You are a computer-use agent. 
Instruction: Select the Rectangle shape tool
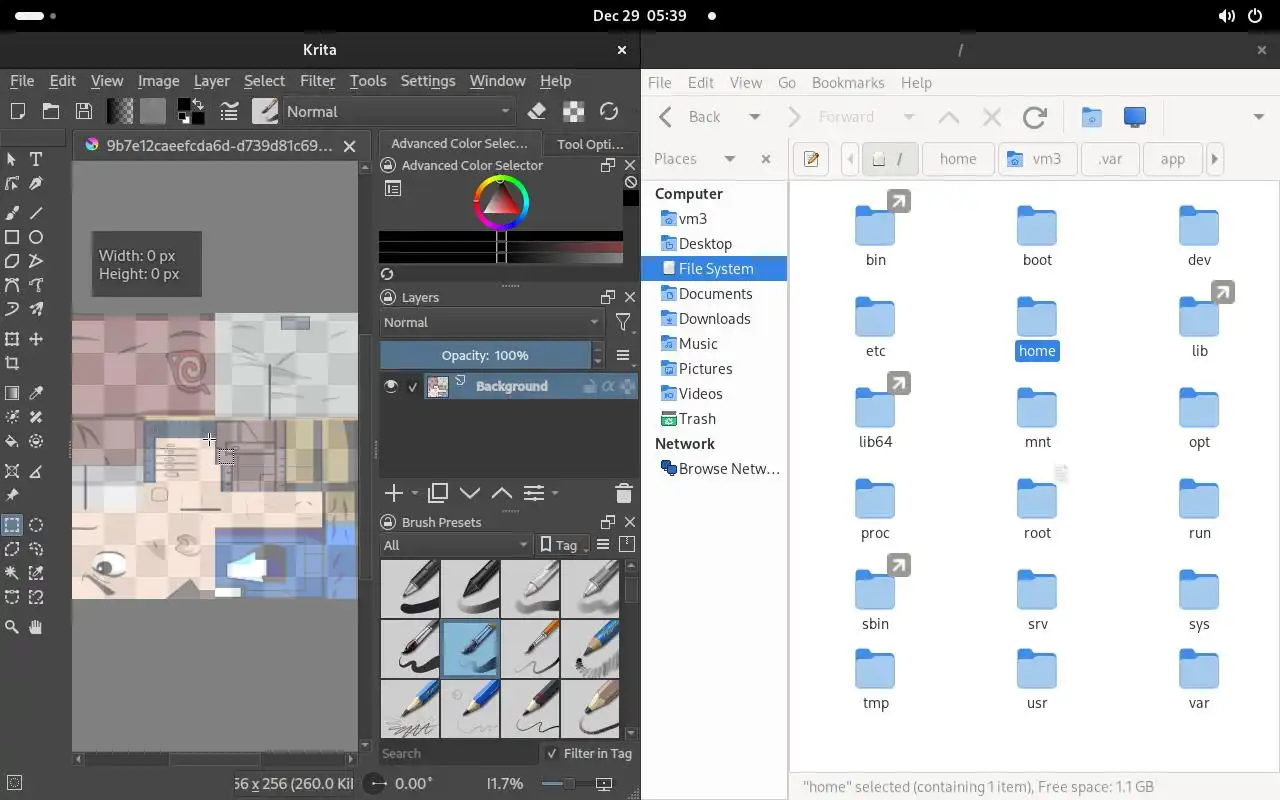[12, 237]
